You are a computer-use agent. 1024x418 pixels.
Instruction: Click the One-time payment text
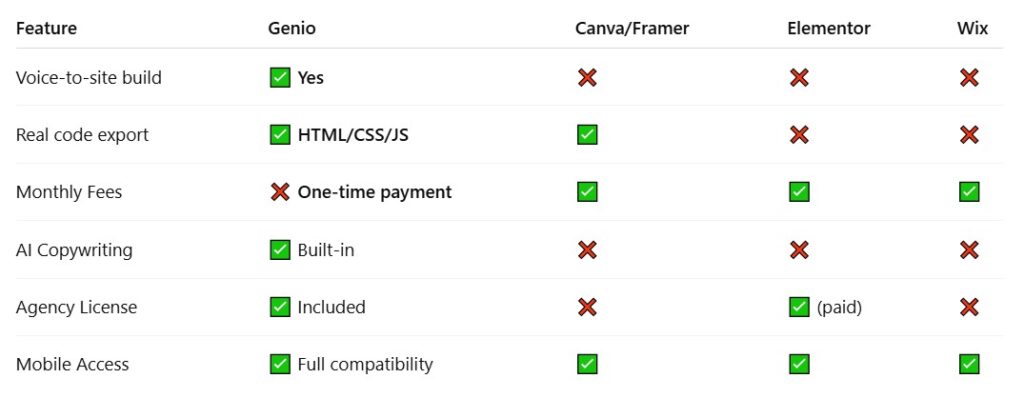point(375,192)
